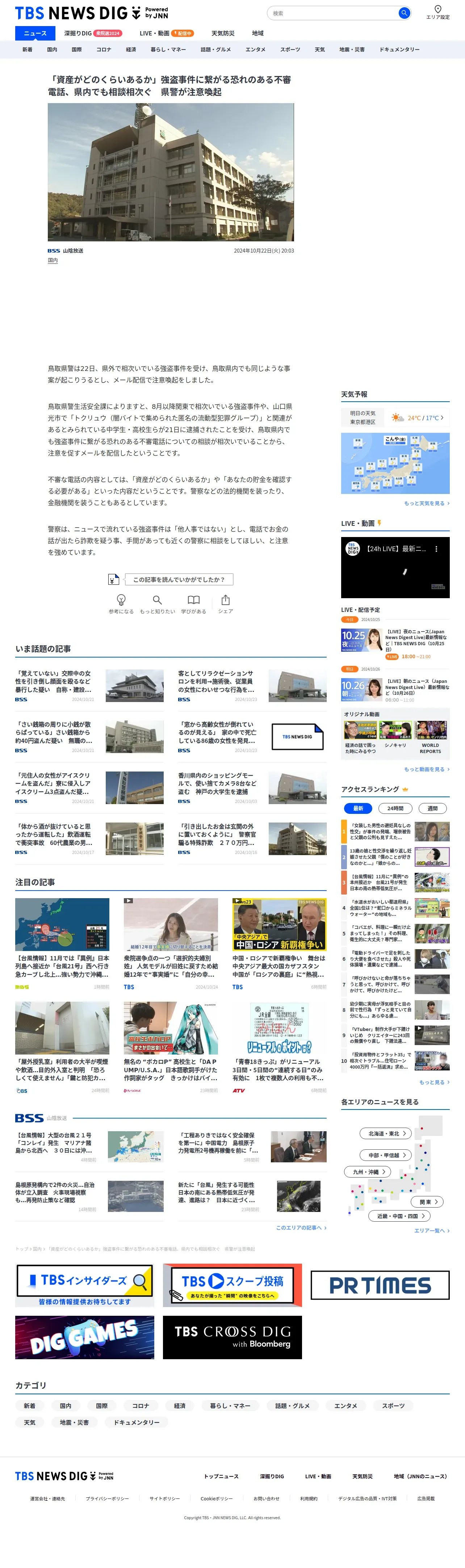The image size is (465, 1568).
Task: Open the エリア設定 location pin icon
Action: 437,9
